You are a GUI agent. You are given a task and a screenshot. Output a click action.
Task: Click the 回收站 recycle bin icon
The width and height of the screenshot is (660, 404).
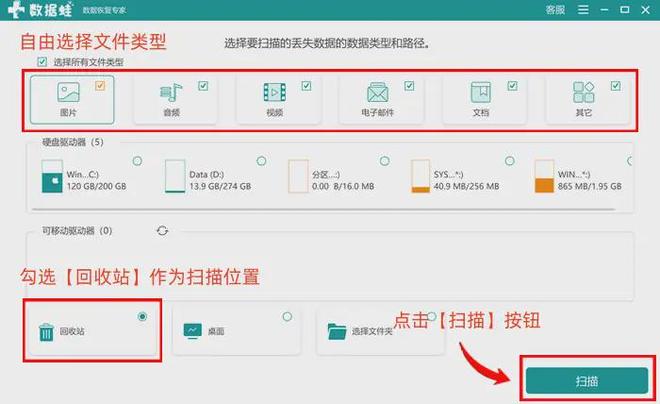tap(46, 332)
